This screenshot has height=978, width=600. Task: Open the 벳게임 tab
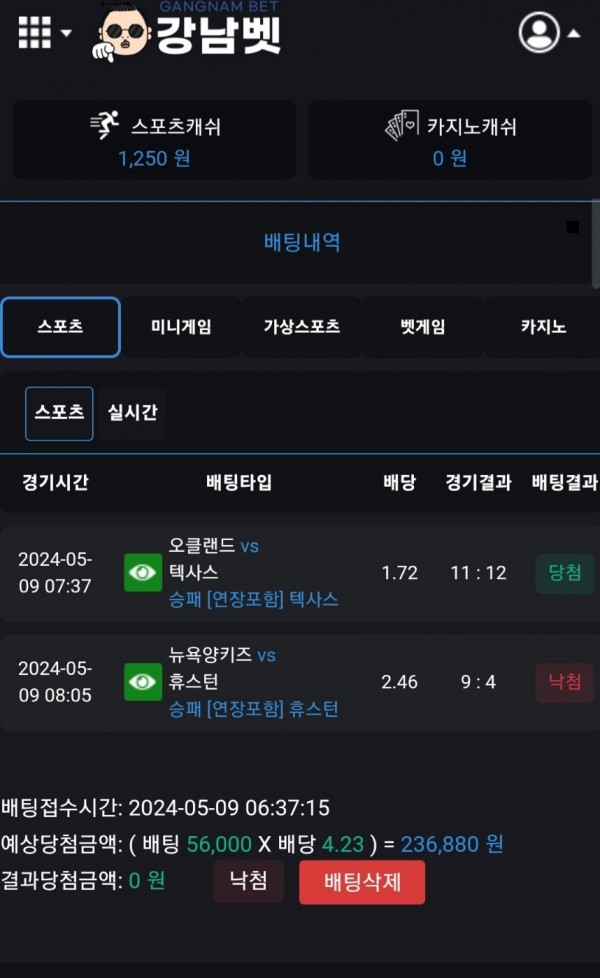tap(422, 327)
